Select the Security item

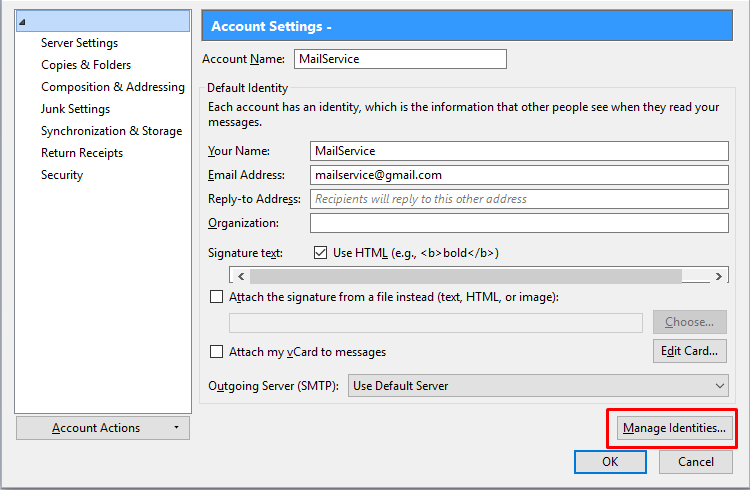coord(62,175)
